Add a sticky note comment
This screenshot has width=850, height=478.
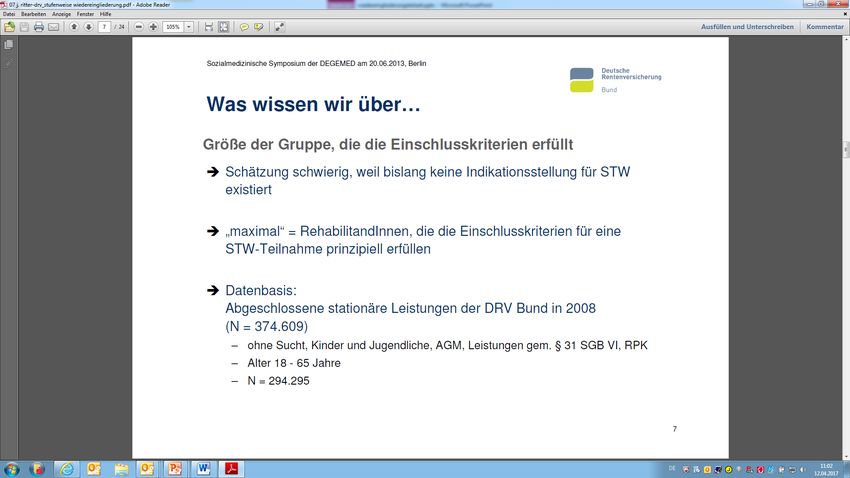click(244, 27)
